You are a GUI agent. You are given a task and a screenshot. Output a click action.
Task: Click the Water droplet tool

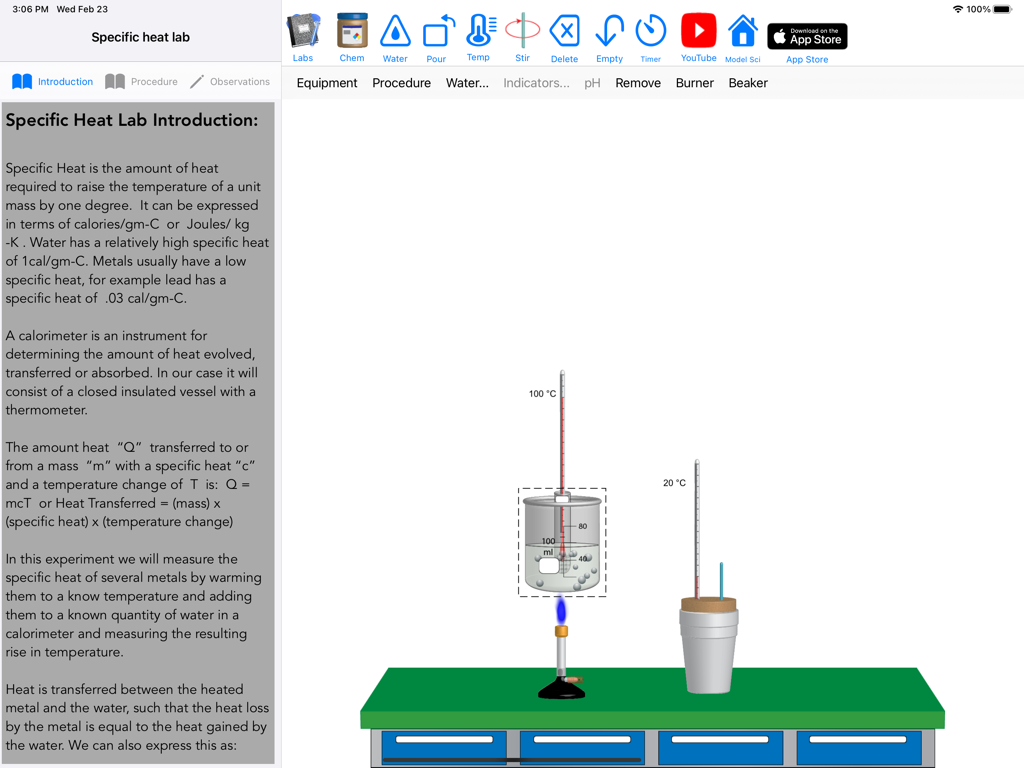(x=395, y=30)
